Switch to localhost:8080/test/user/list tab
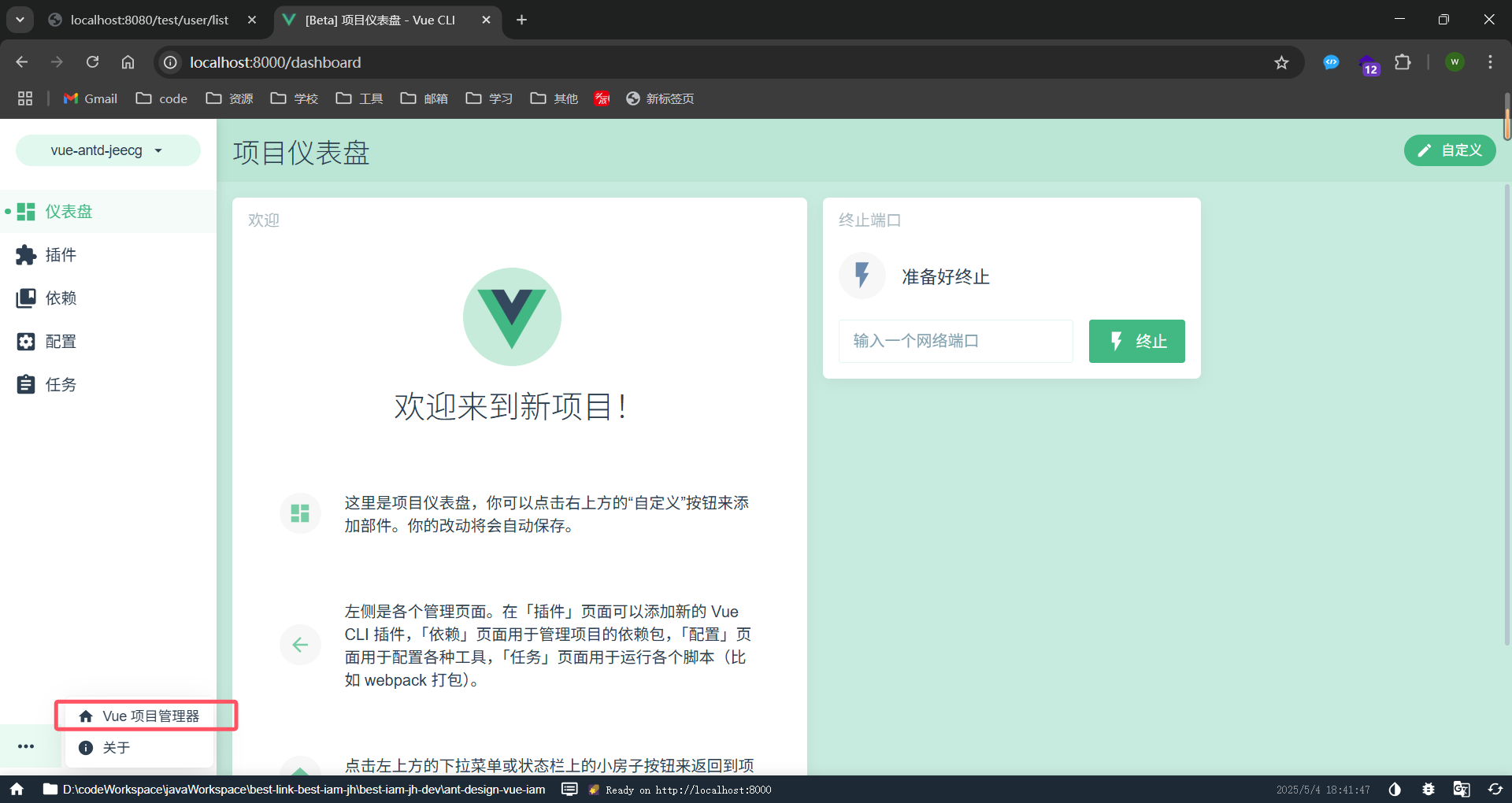The image size is (1512, 803). click(149, 20)
